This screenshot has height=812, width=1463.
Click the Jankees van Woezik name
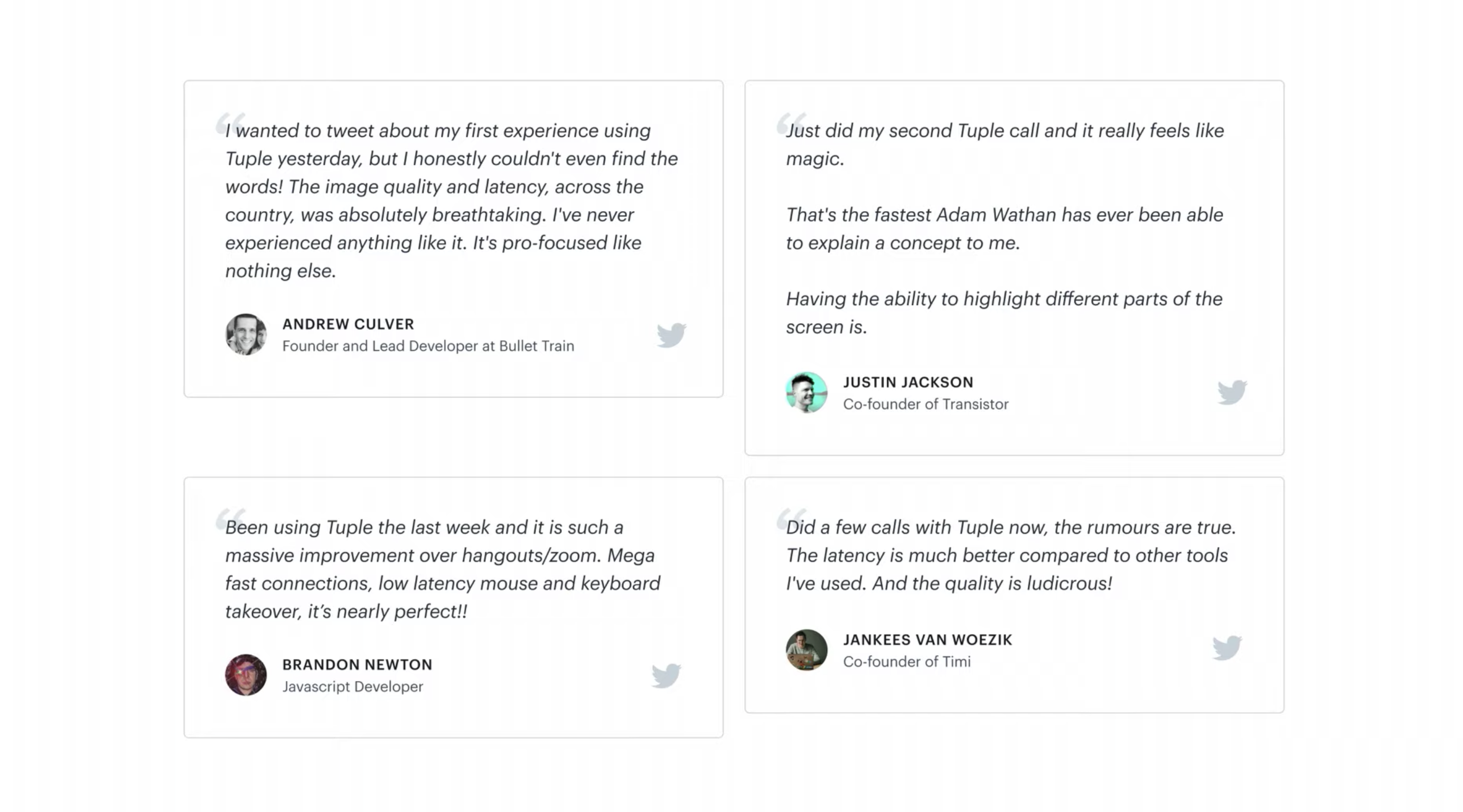pyautogui.click(x=927, y=640)
